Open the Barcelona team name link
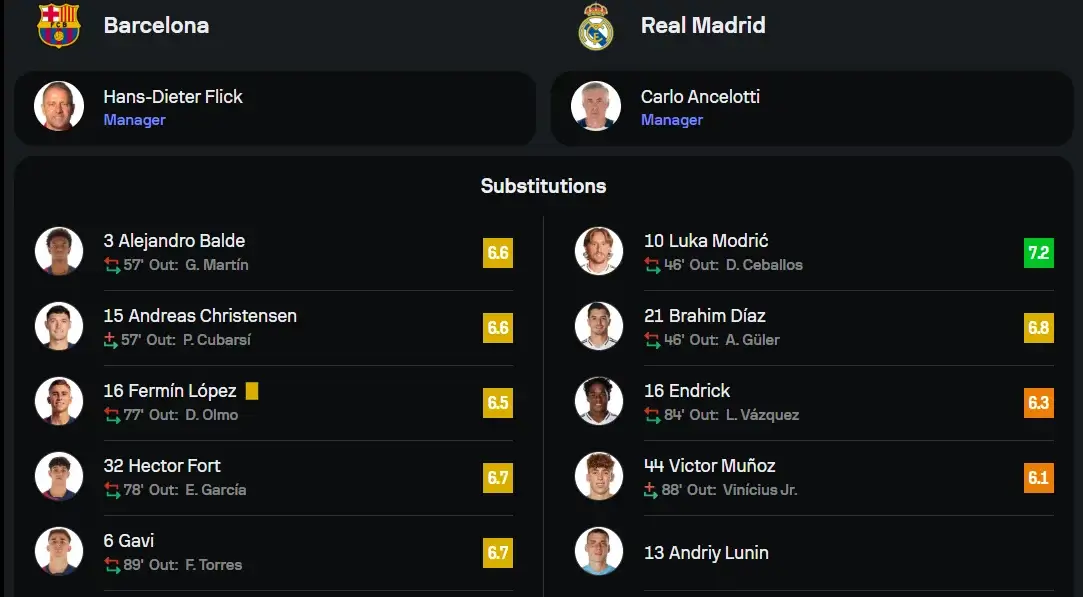 (x=156, y=26)
